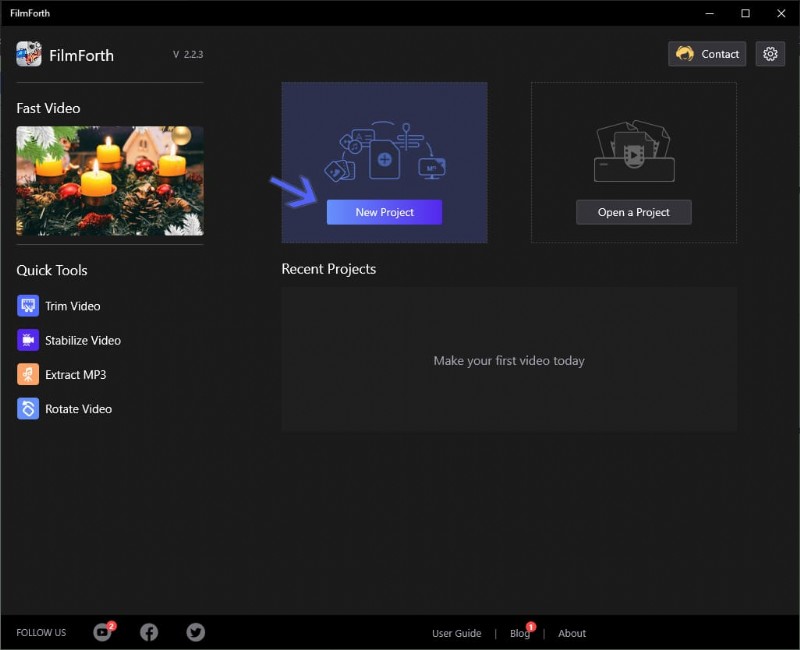This screenshot has height=650, width=800.
Task: Open the Blog page
Action: click(x=519, y=633)
